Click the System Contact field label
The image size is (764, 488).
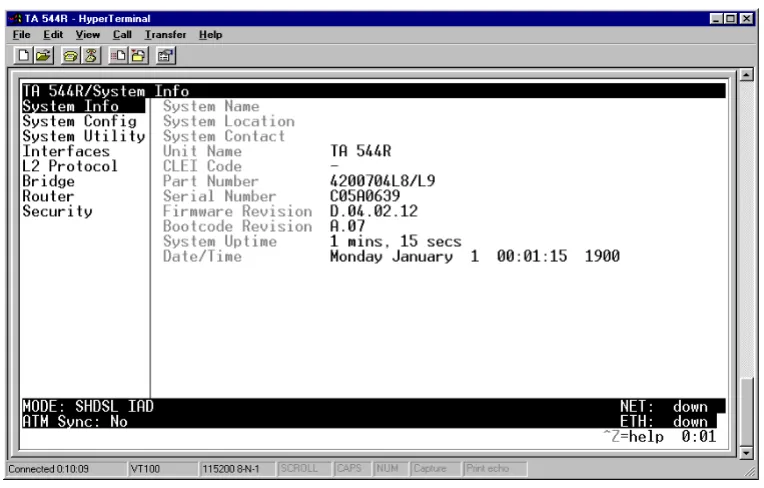pos(224,136)
